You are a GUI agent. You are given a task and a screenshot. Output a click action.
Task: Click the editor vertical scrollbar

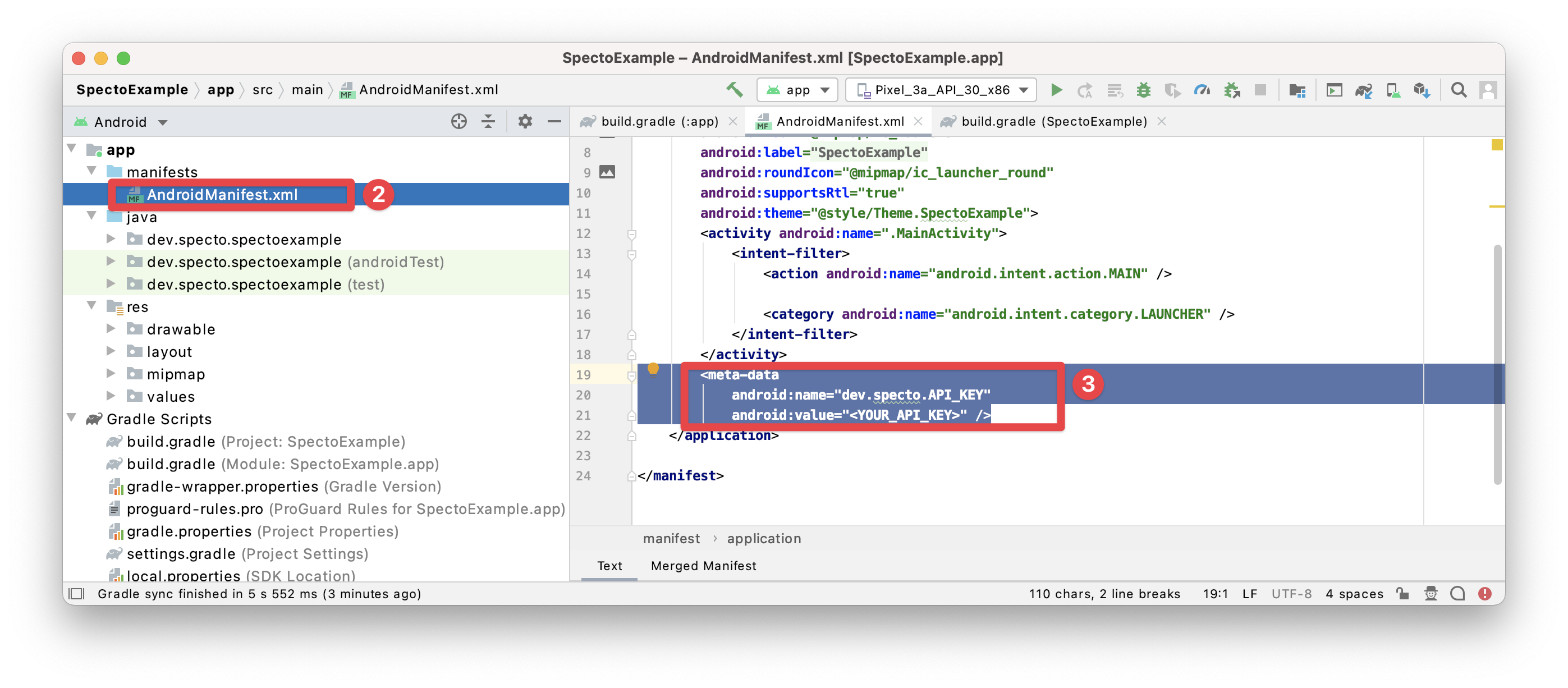coord(1497,364)
